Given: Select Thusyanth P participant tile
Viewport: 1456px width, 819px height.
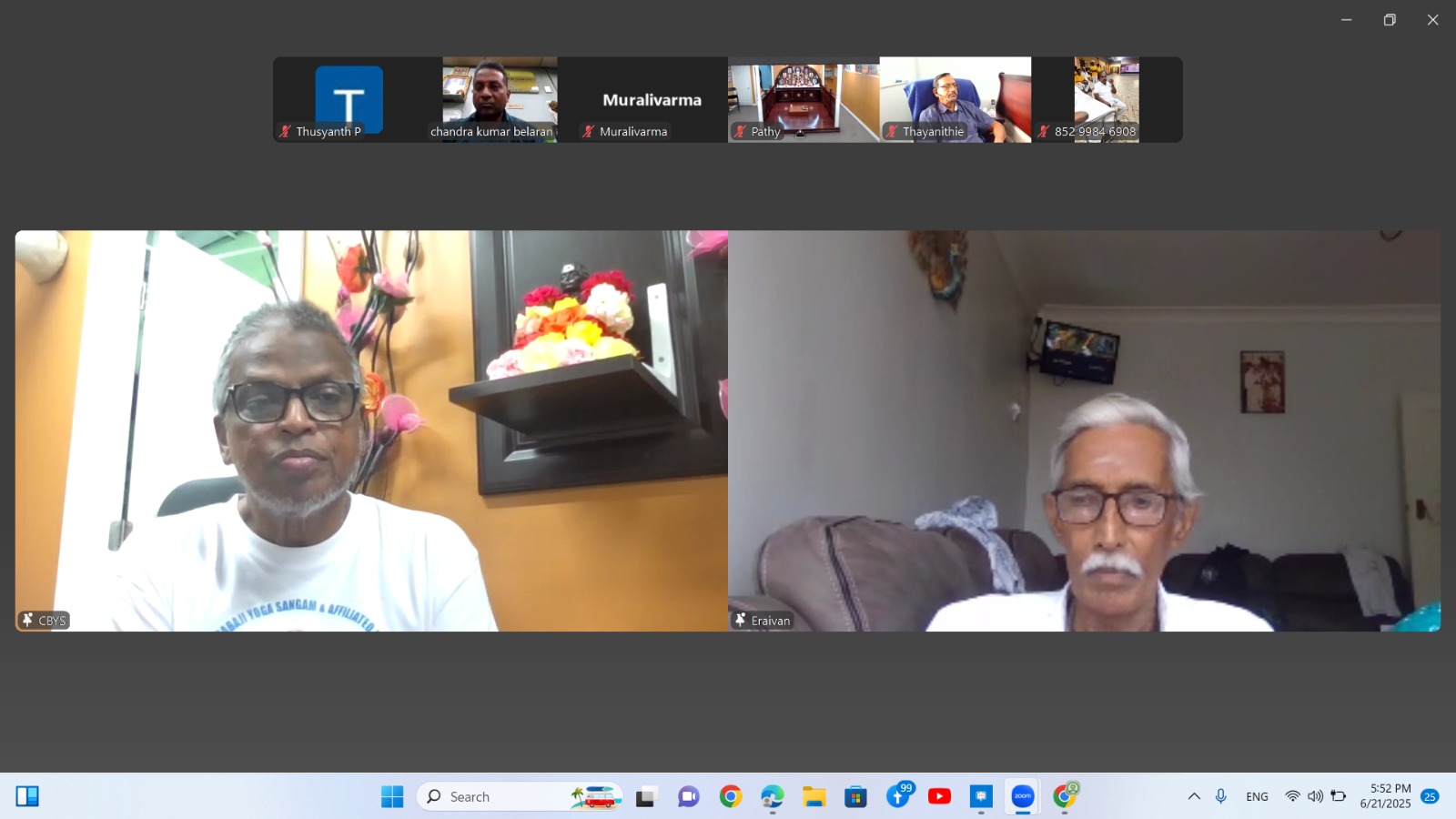Looking at the screenshot, I should [349, 99].
